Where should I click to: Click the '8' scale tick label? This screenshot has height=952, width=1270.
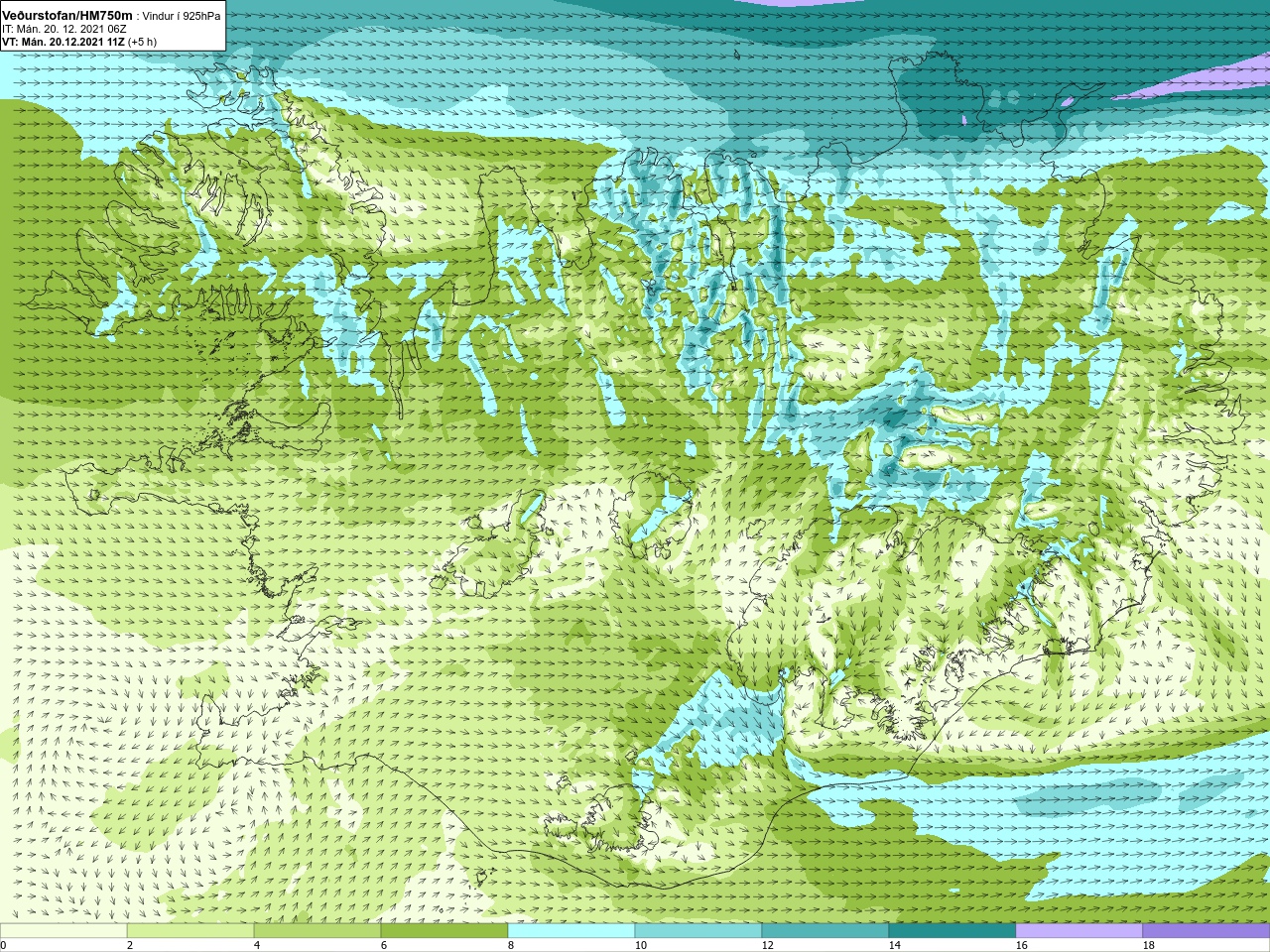point(511,945)
